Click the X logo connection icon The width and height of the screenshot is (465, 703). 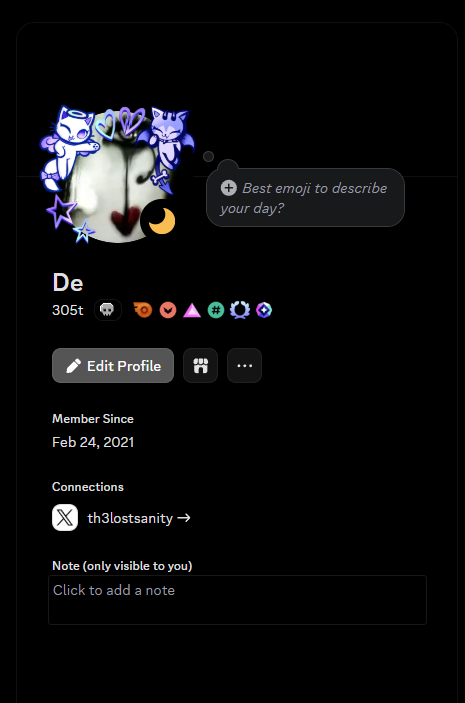[65, 518]
